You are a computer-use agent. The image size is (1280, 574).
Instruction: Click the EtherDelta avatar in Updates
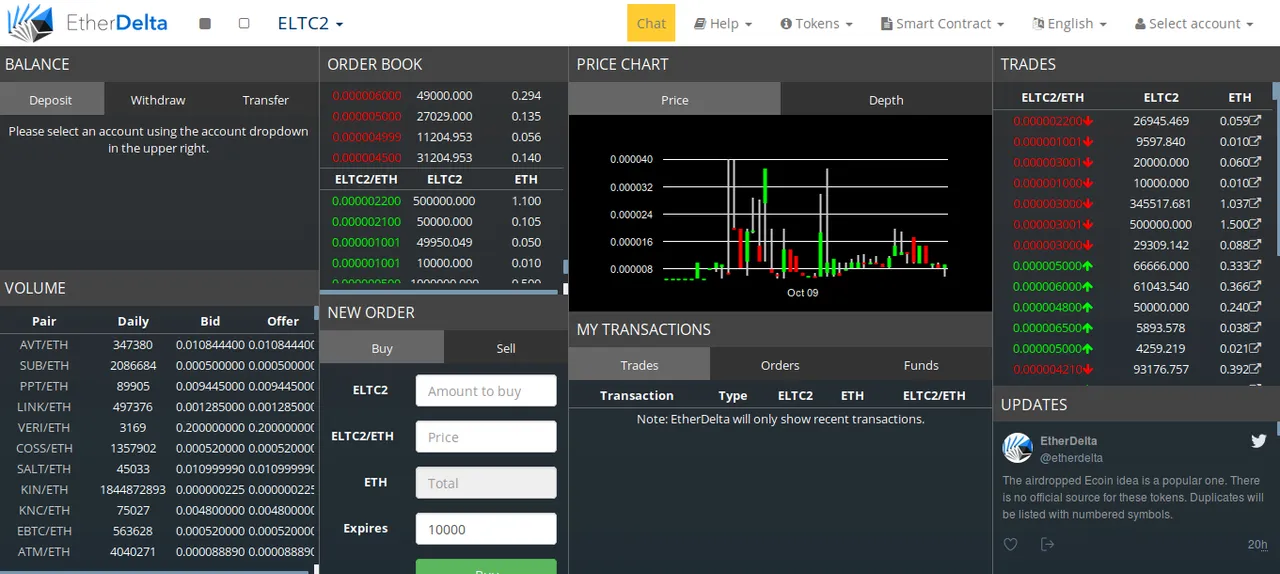(1017, 448)
